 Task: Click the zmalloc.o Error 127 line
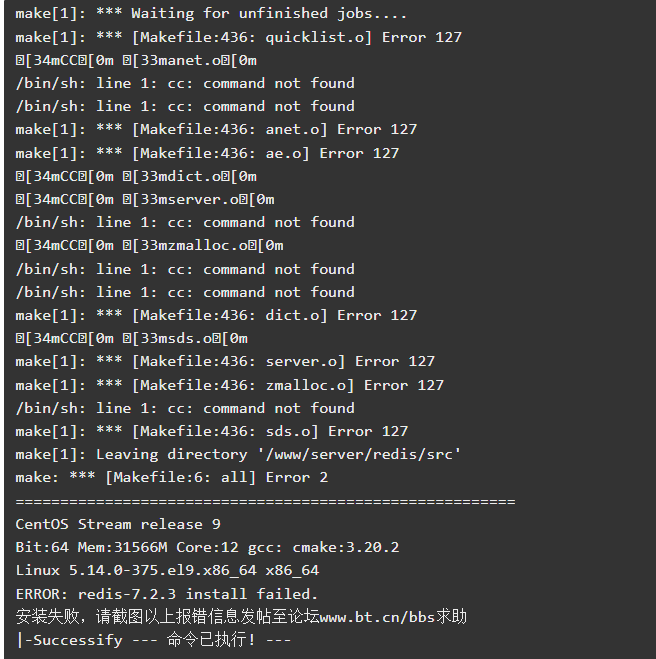pyautogui.click(x=229, y=385)
